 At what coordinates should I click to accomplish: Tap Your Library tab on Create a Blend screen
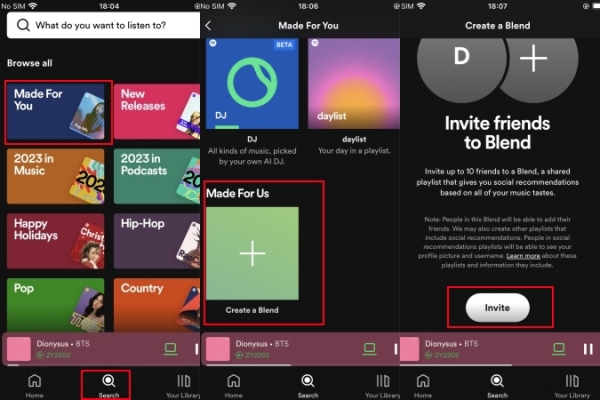[572, 386]
